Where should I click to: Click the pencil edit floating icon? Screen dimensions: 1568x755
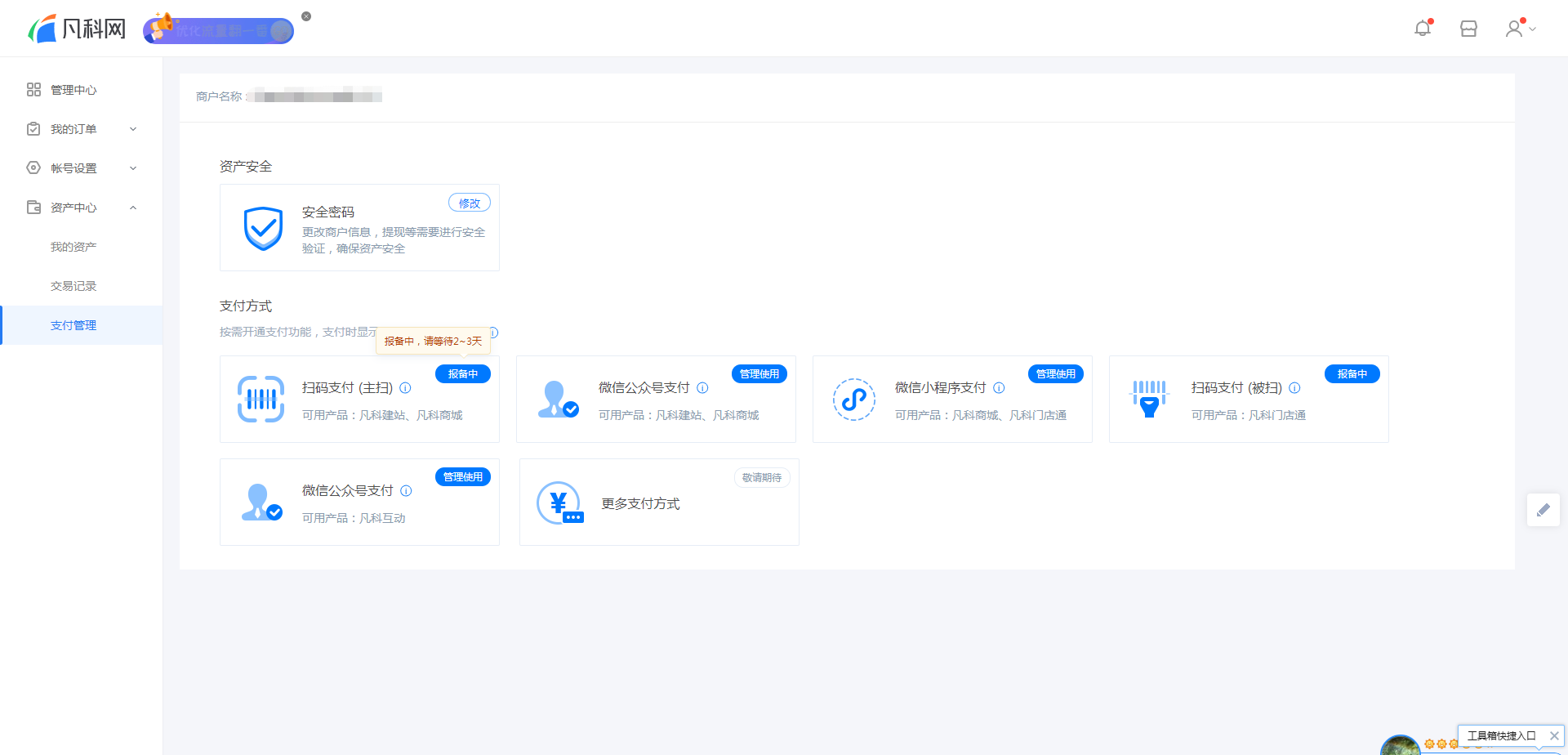click(x=1543, y=510)
